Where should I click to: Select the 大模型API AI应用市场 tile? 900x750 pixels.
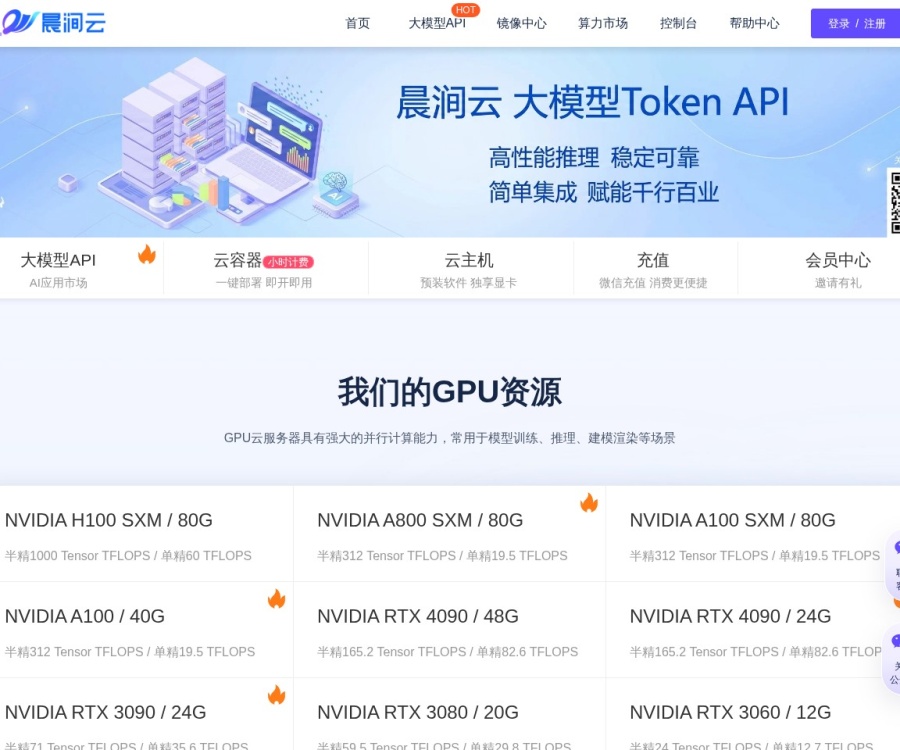[82, 269]
